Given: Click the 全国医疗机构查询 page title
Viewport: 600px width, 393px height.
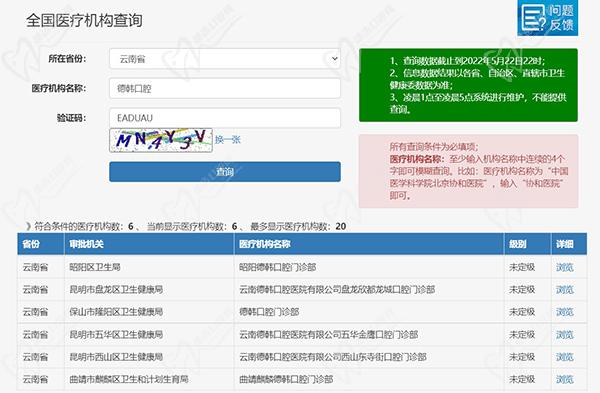Looking at the screenshot, I should pos(84,20).
